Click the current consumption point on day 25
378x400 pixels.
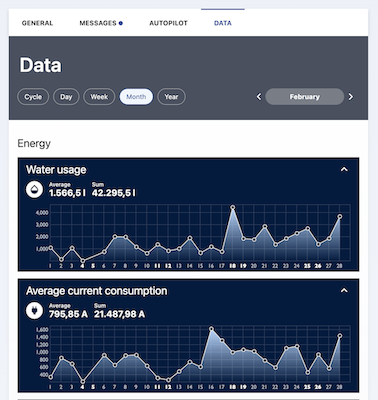pos(308,372)
